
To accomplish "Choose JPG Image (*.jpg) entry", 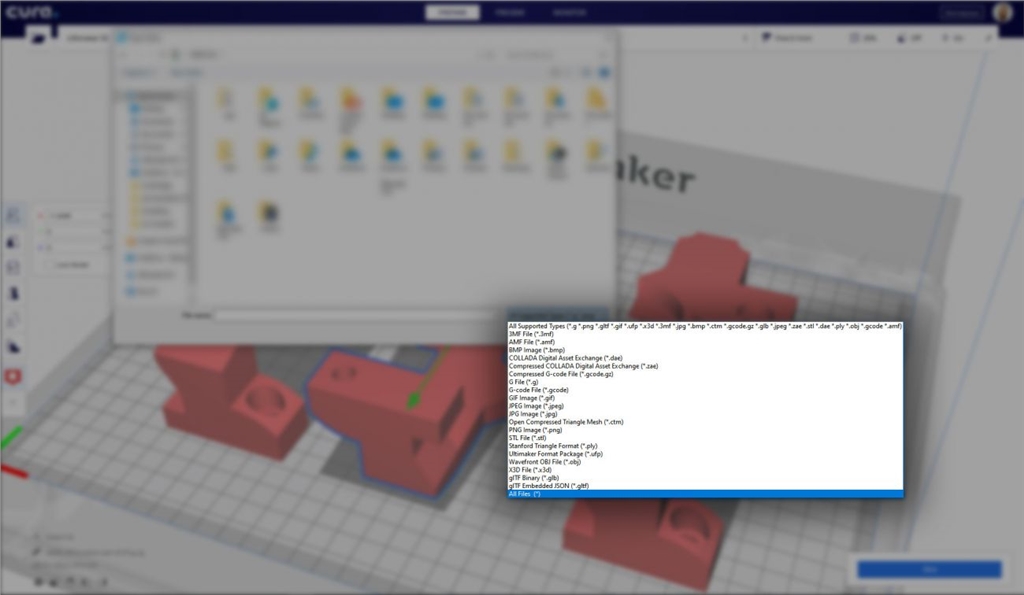I will click(x=534, y=414).
